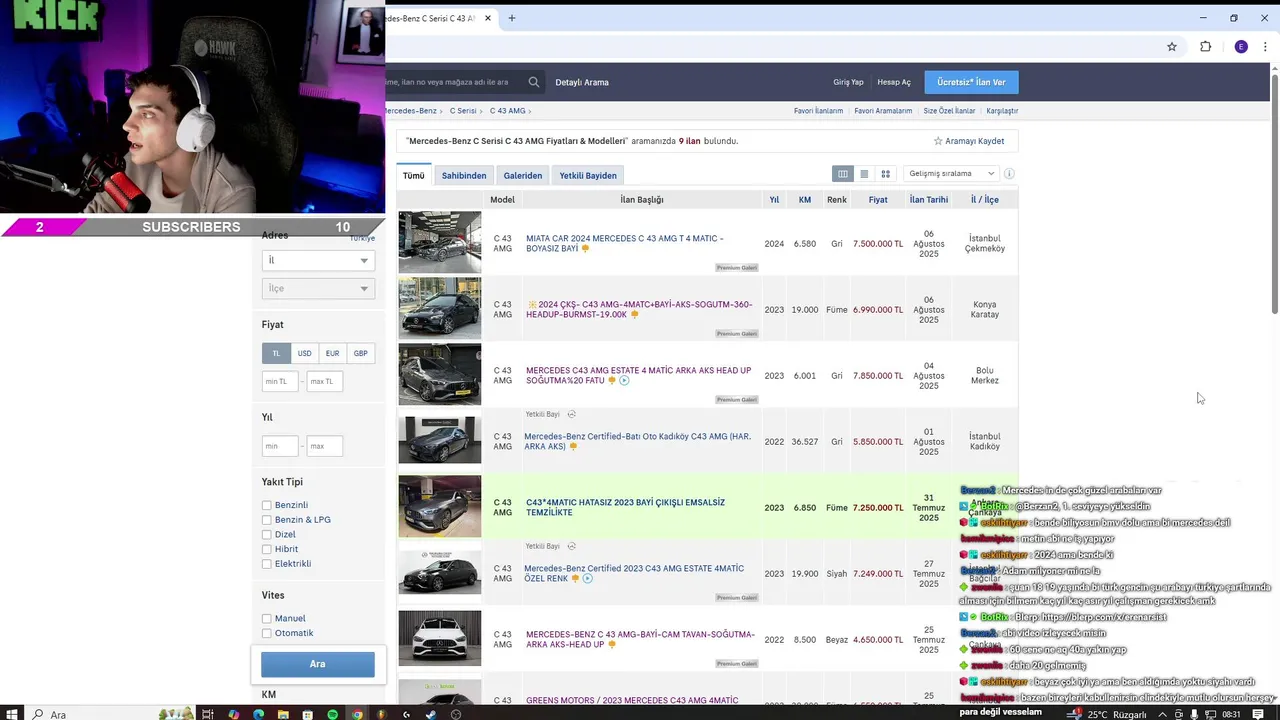Close the Mercedes-Benz C Serisi C 43 tab

coord(488,18)
